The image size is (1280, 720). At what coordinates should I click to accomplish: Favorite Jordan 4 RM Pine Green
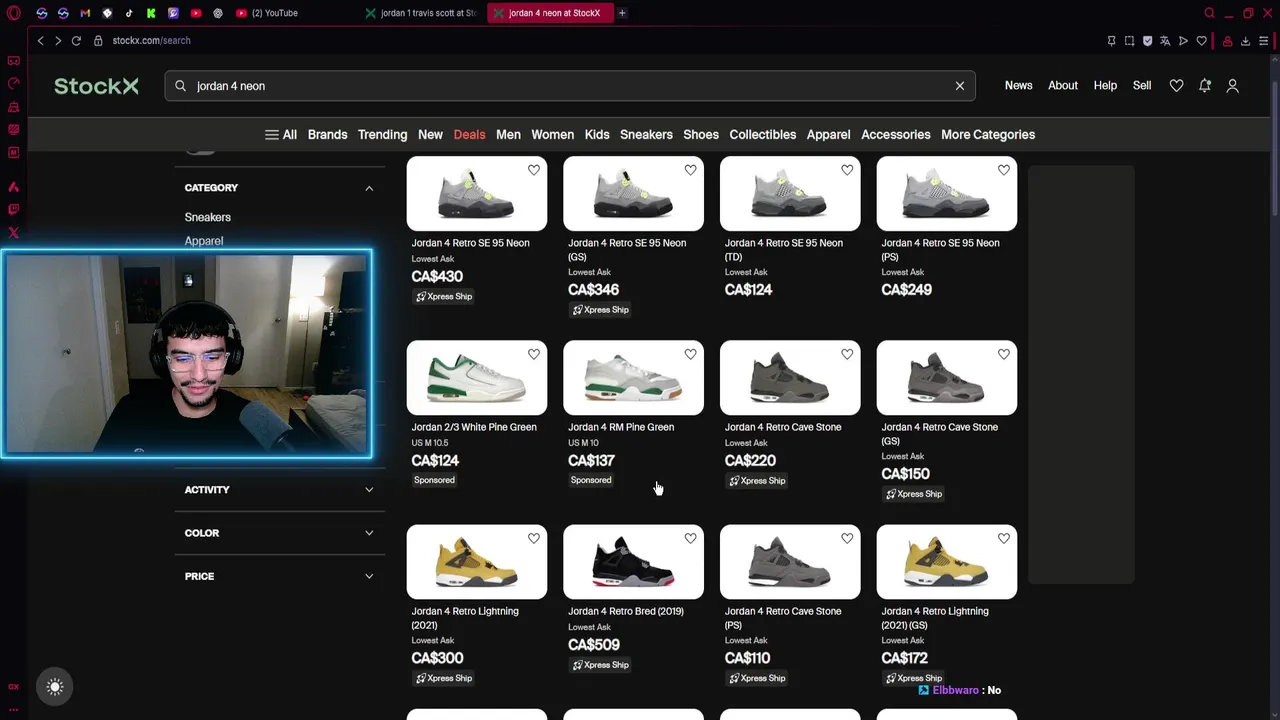point(690,354)
